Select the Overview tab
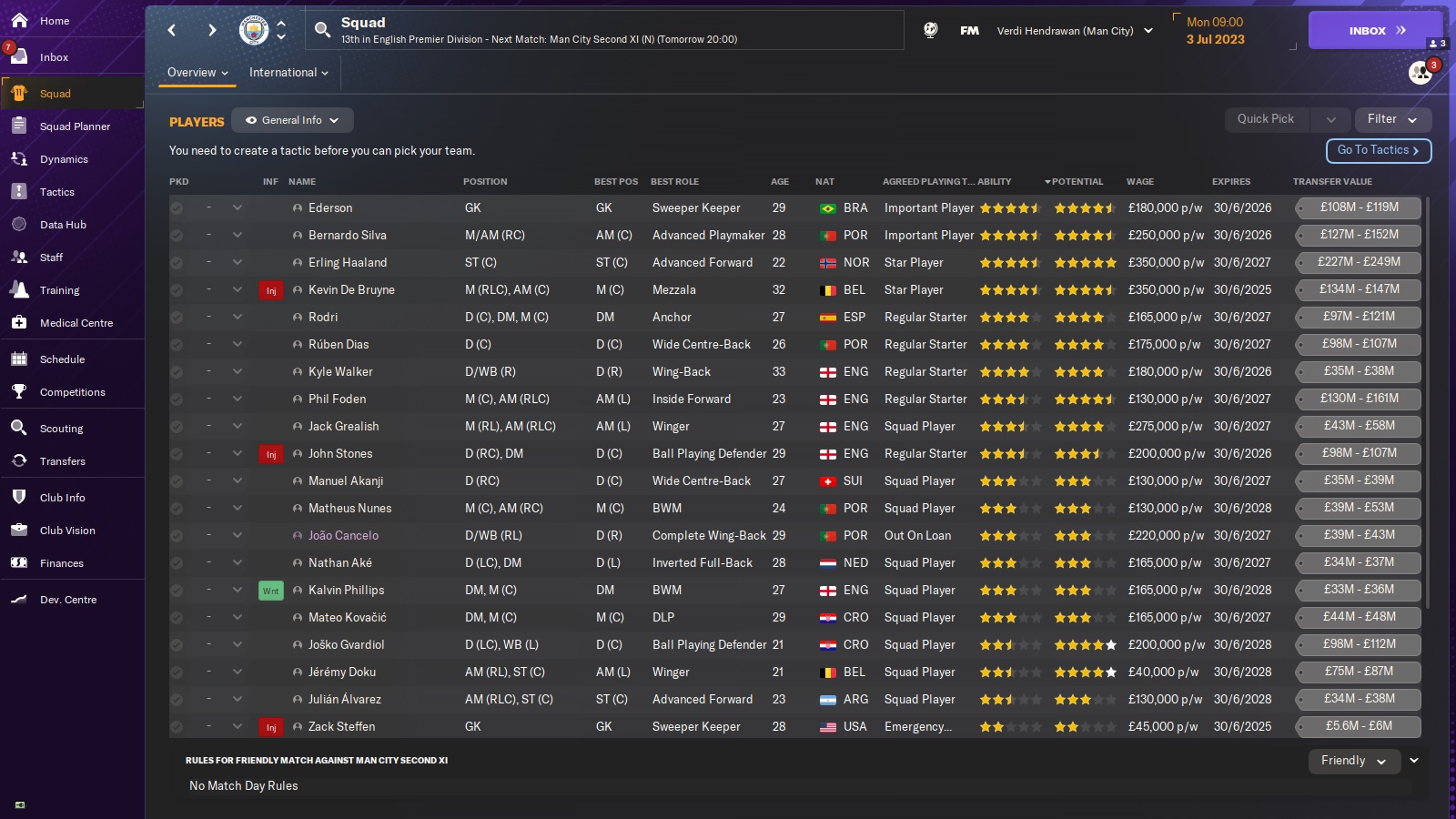 click(197, 73)
